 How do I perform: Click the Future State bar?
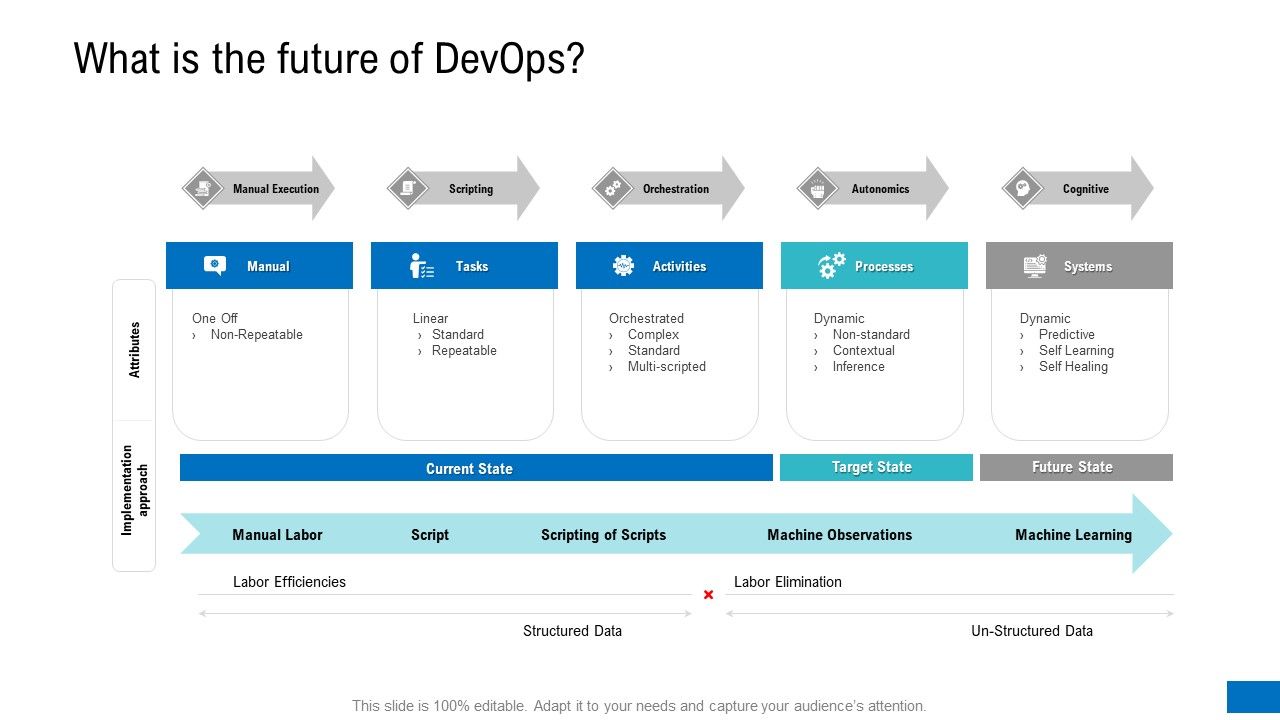pos(1076,467)
